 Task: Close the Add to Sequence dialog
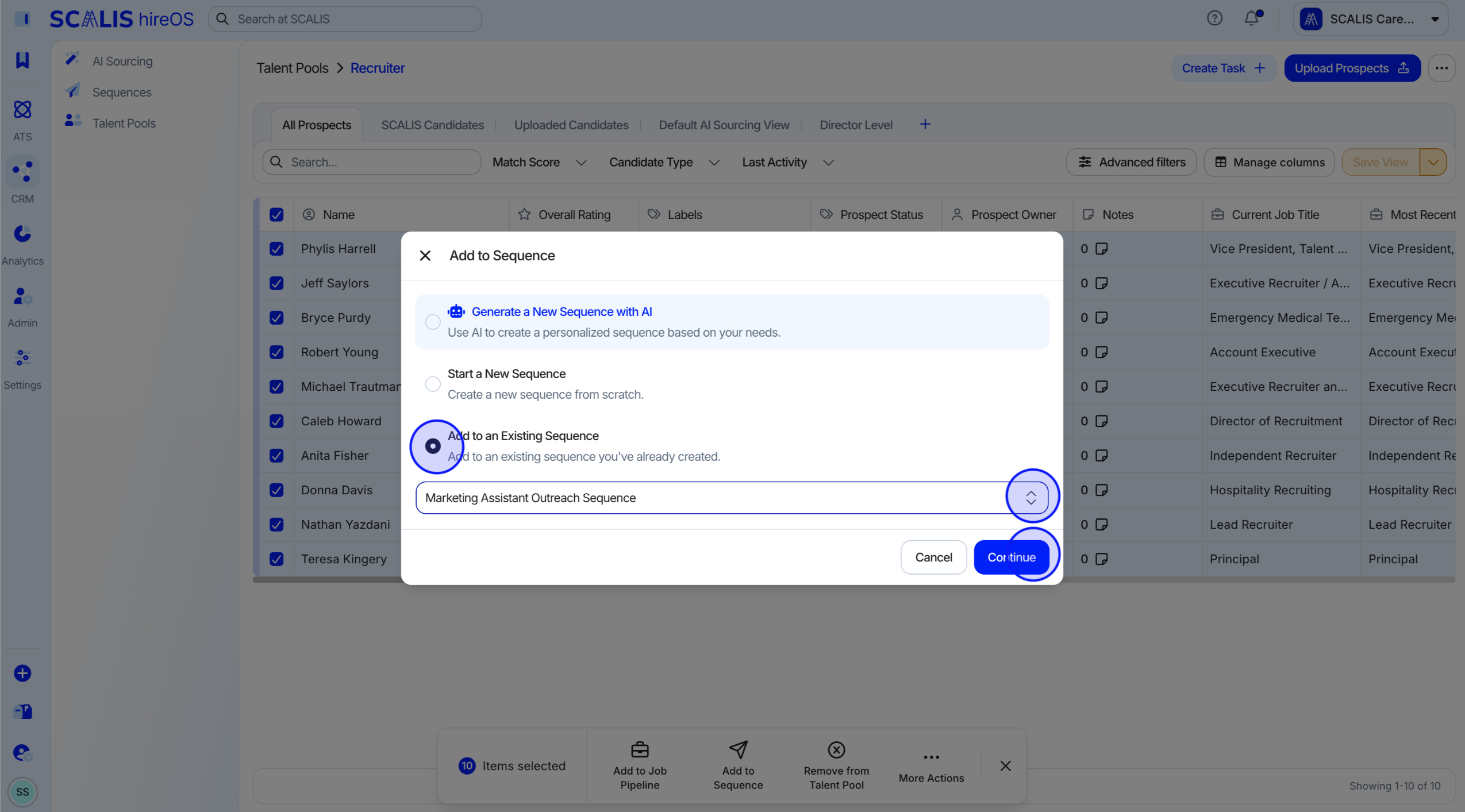tap(425, 255)
